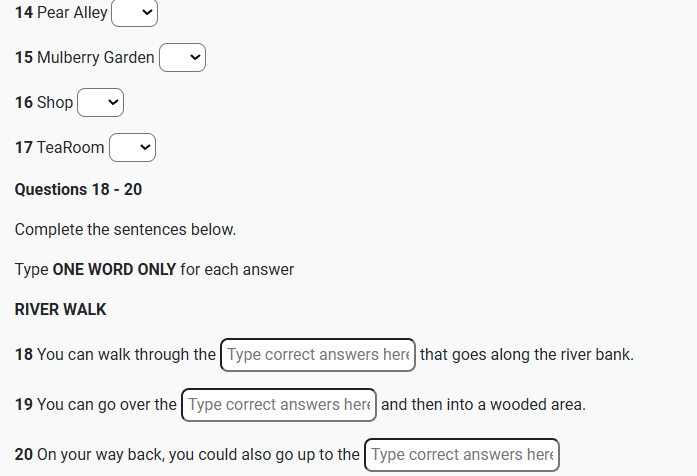
Task: Click "that goes along the river bank" text
Action: (526, 355)
